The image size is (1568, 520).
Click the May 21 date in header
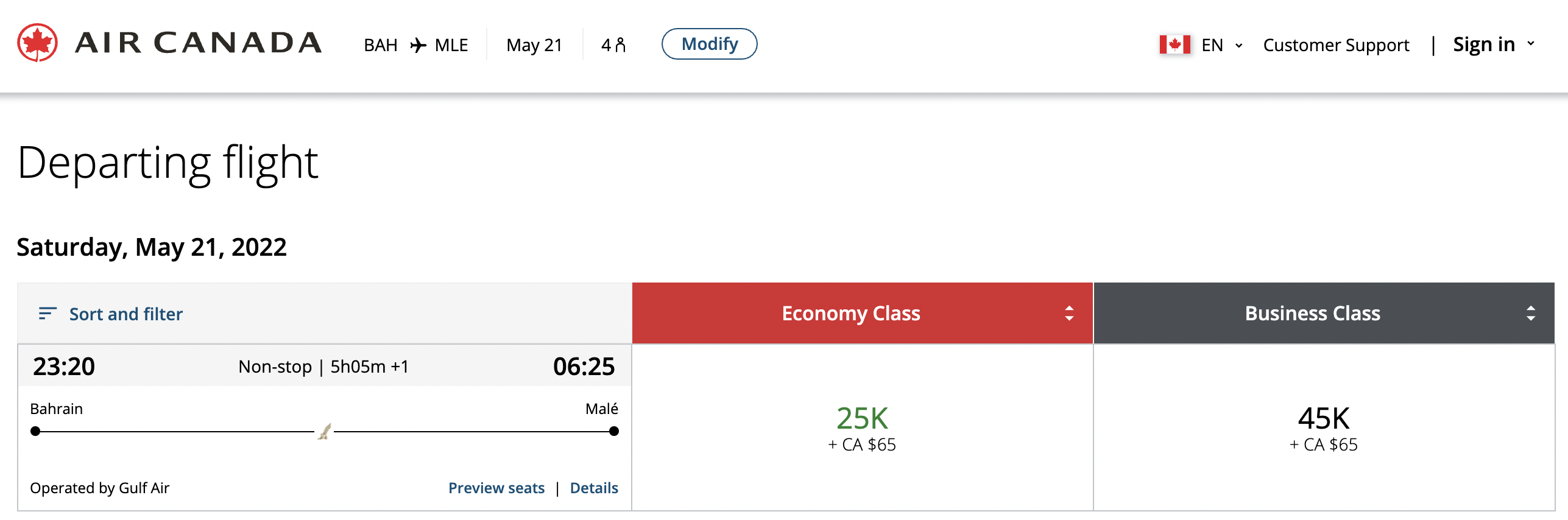534,45
